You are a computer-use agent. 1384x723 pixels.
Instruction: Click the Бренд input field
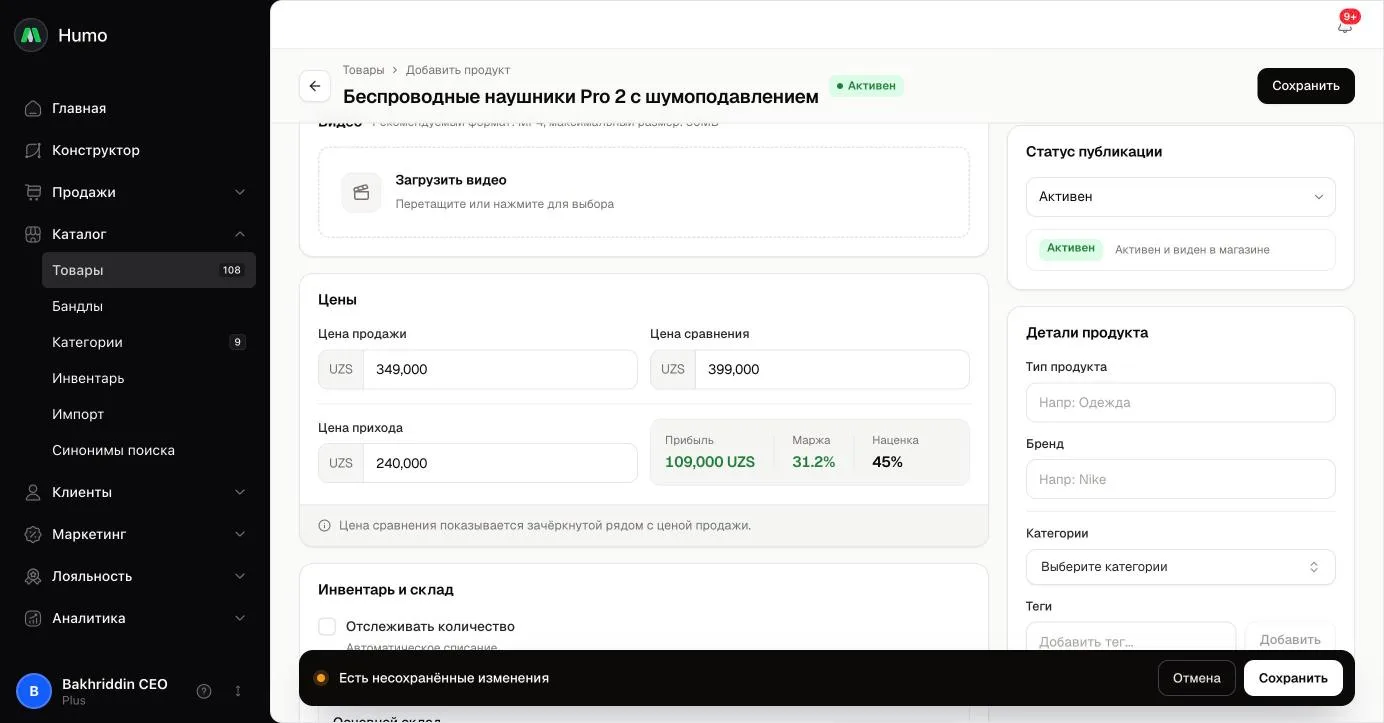[1180, 479]
